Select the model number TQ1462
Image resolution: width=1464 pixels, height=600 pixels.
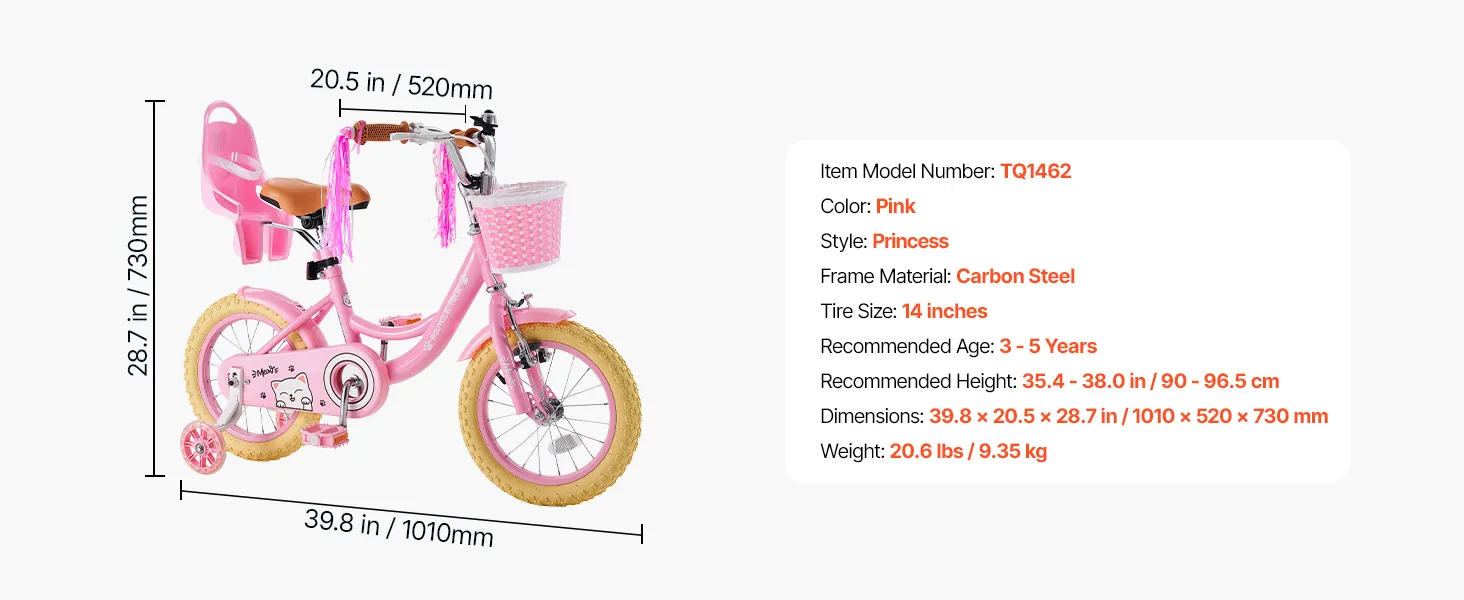[1036, 171]
